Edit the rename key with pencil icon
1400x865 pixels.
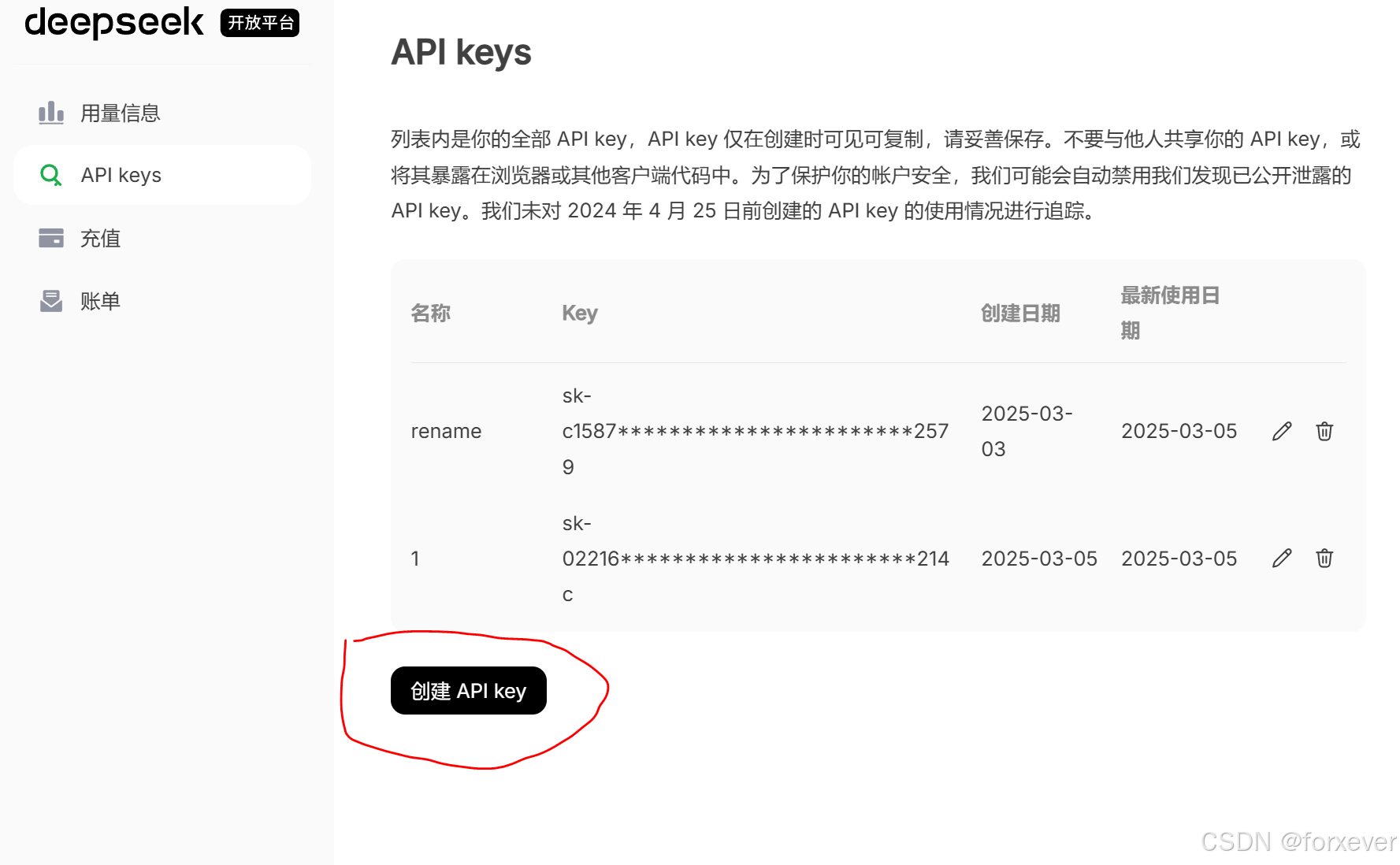[1282, 431]
